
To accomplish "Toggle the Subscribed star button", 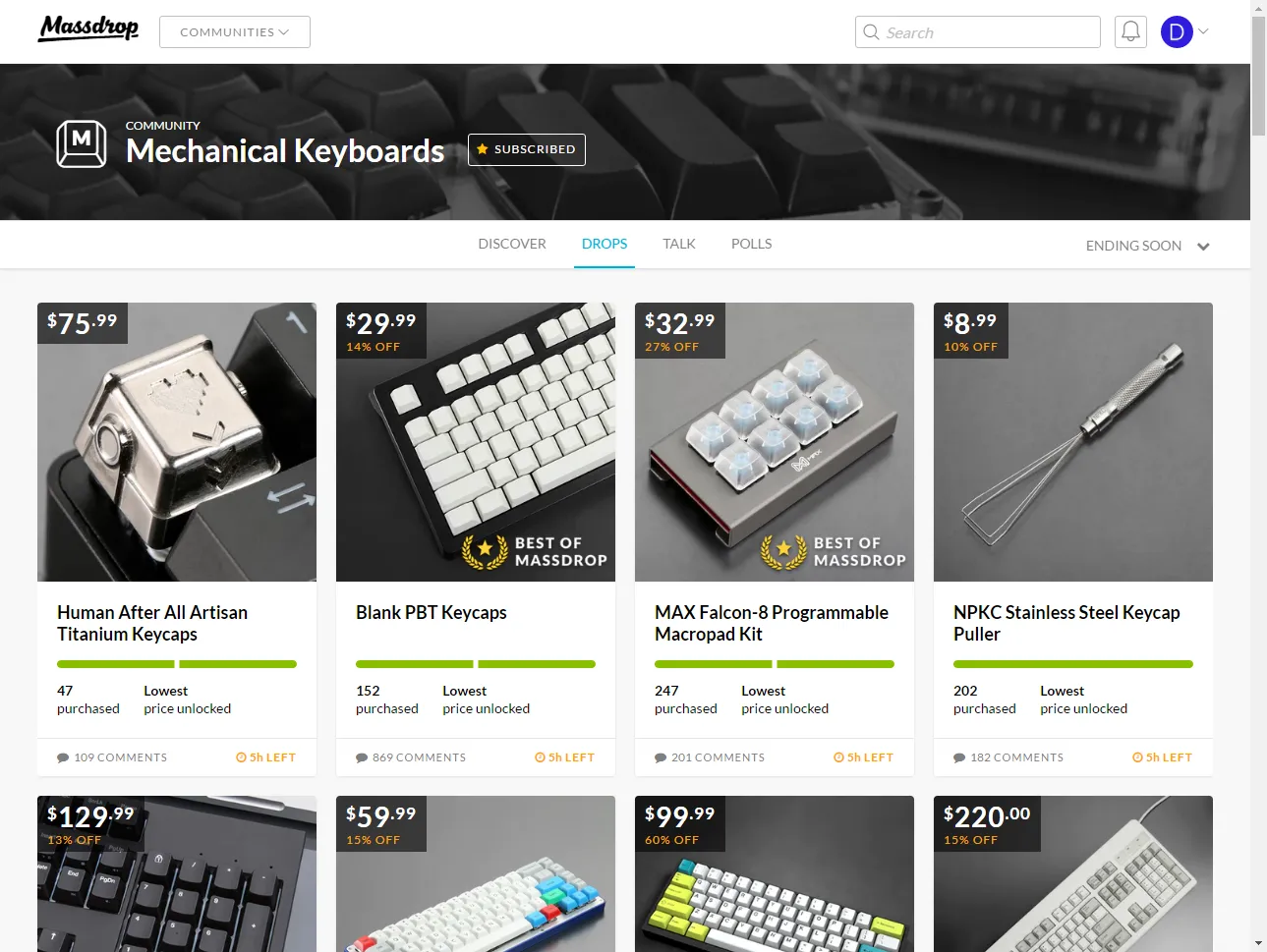I will pyautogui.click(x=527, y=149).
